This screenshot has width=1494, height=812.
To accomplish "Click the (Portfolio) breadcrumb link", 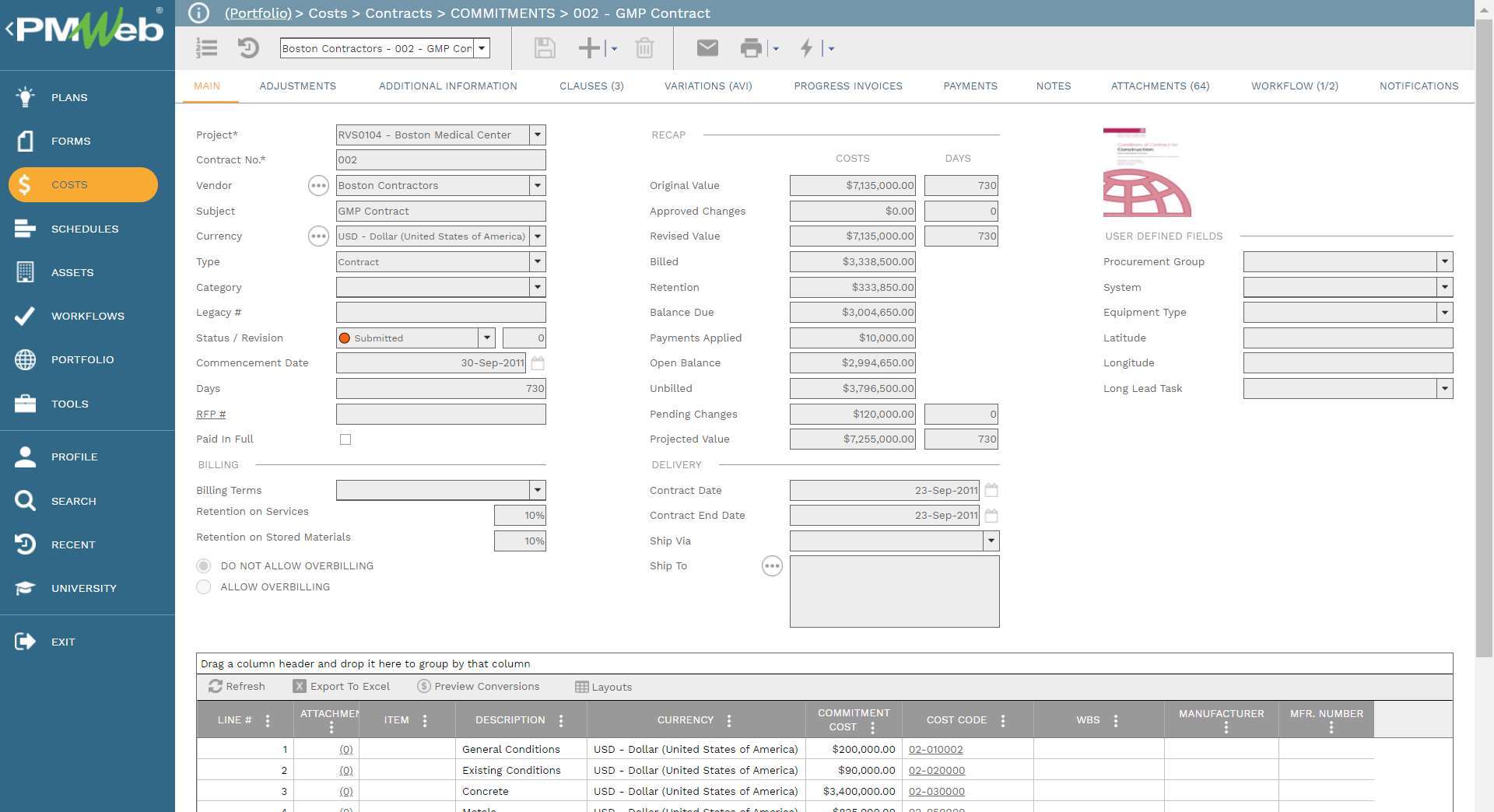I will [258, 13].
